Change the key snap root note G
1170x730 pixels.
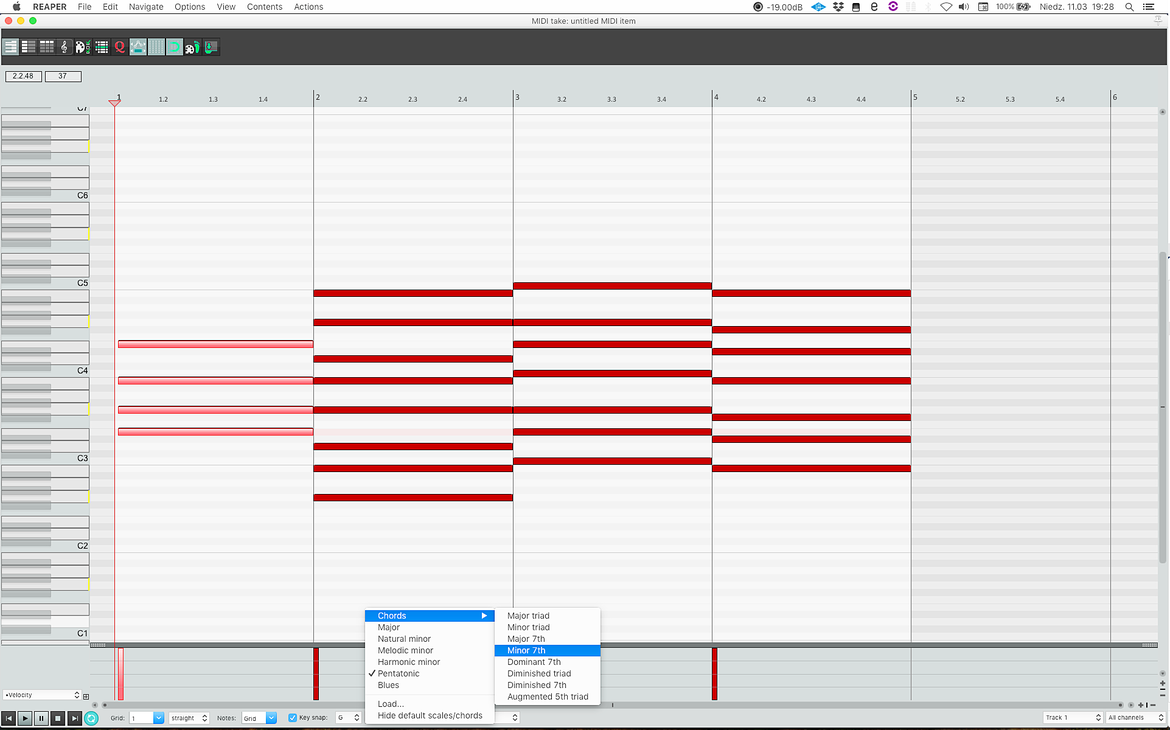348,718
